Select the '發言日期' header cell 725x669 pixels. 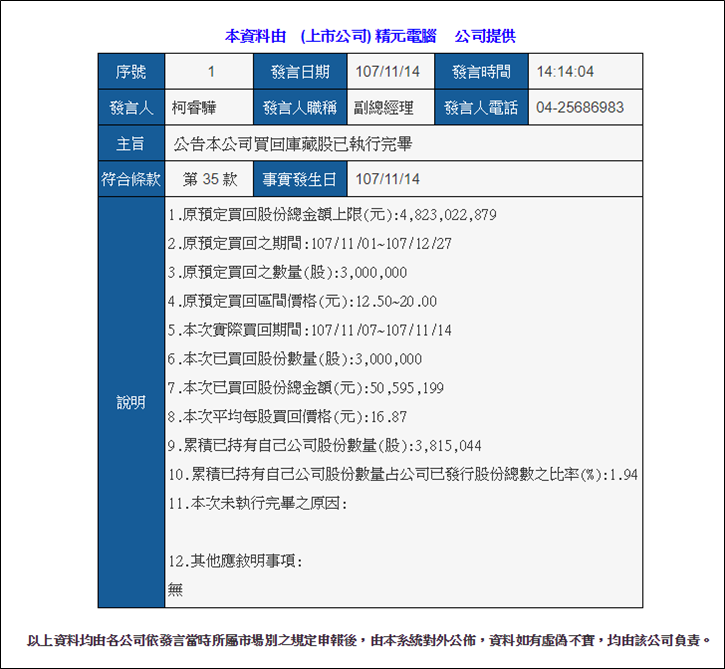tap(300, 72)
